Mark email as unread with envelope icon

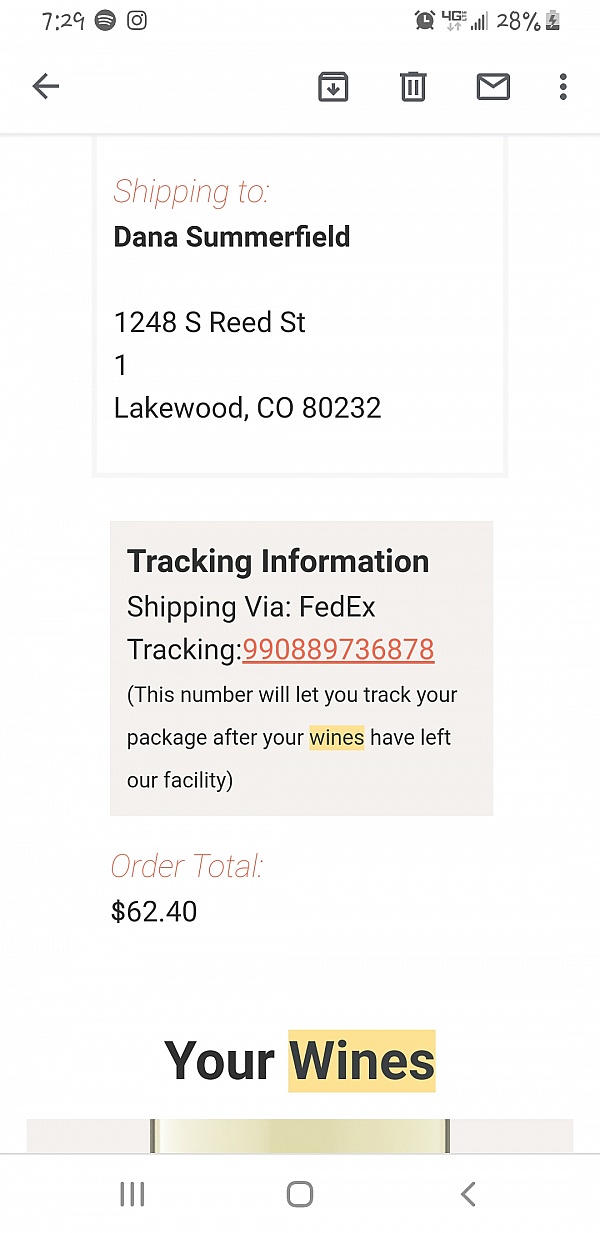point(493,87)
